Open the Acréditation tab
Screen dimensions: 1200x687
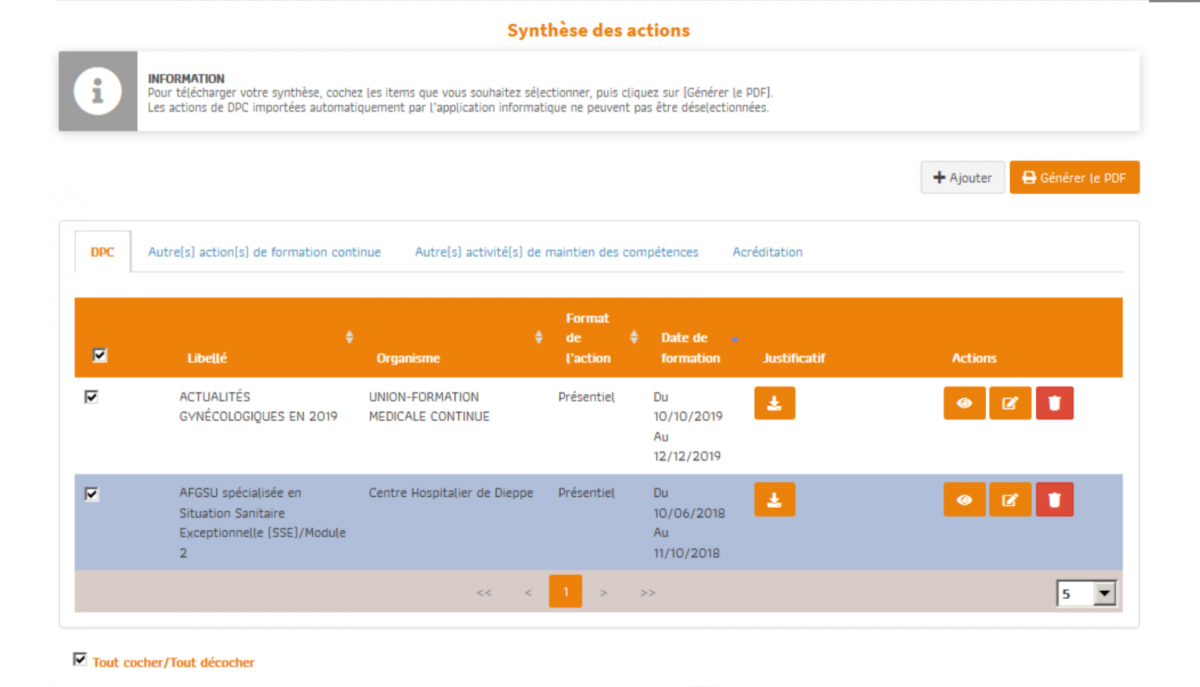click(x=767, y=252)
